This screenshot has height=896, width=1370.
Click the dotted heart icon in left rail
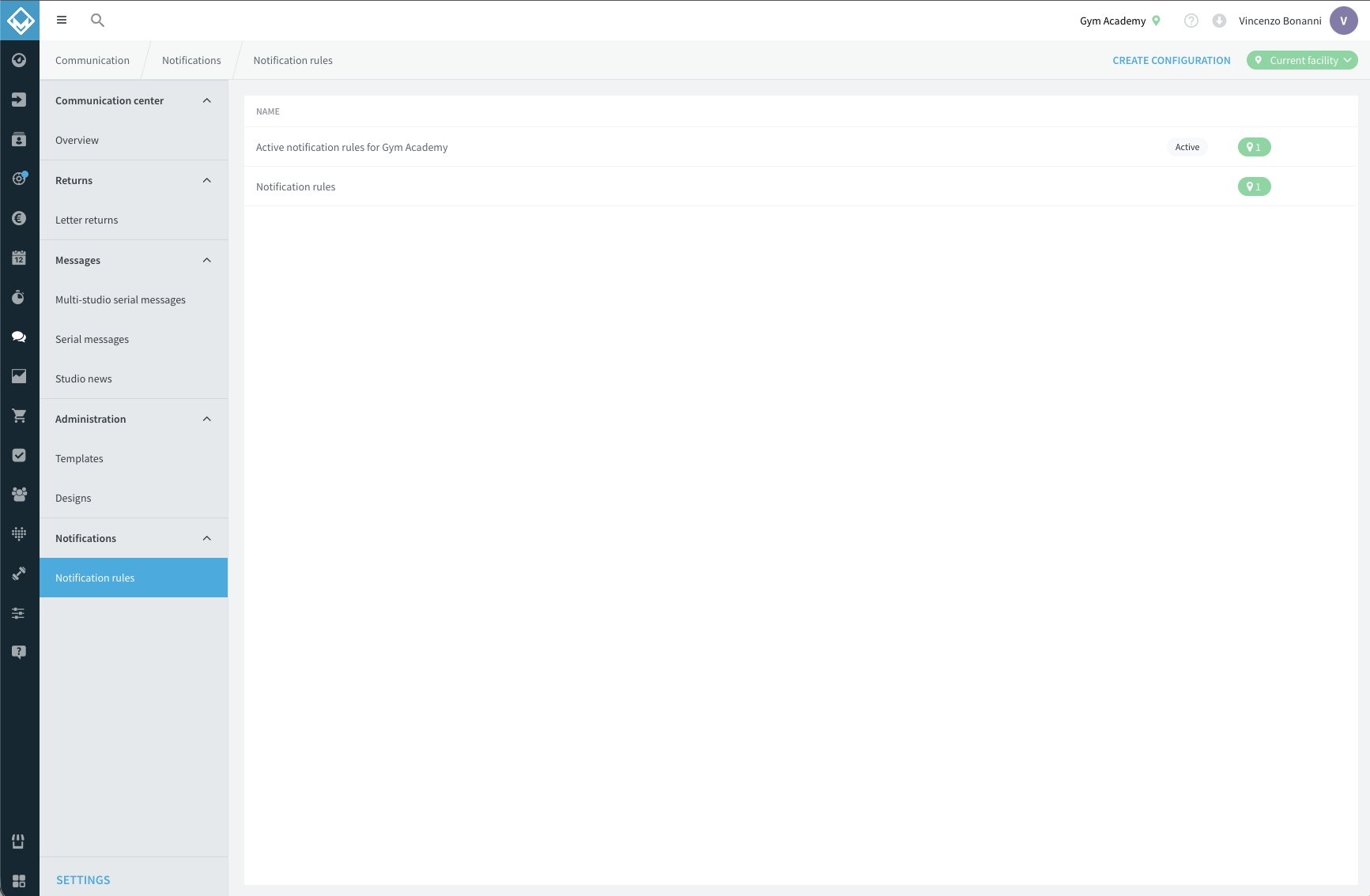[x=19, y=534]
